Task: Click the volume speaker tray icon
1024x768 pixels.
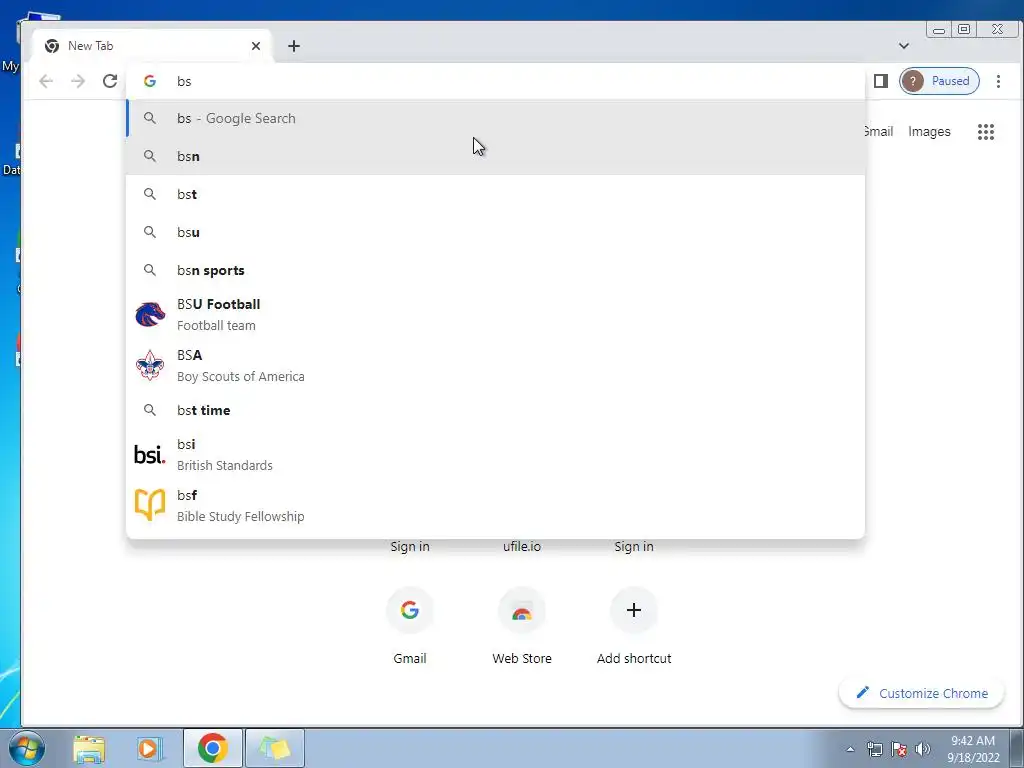Action: pyautogui.click(x=923, y=749)
